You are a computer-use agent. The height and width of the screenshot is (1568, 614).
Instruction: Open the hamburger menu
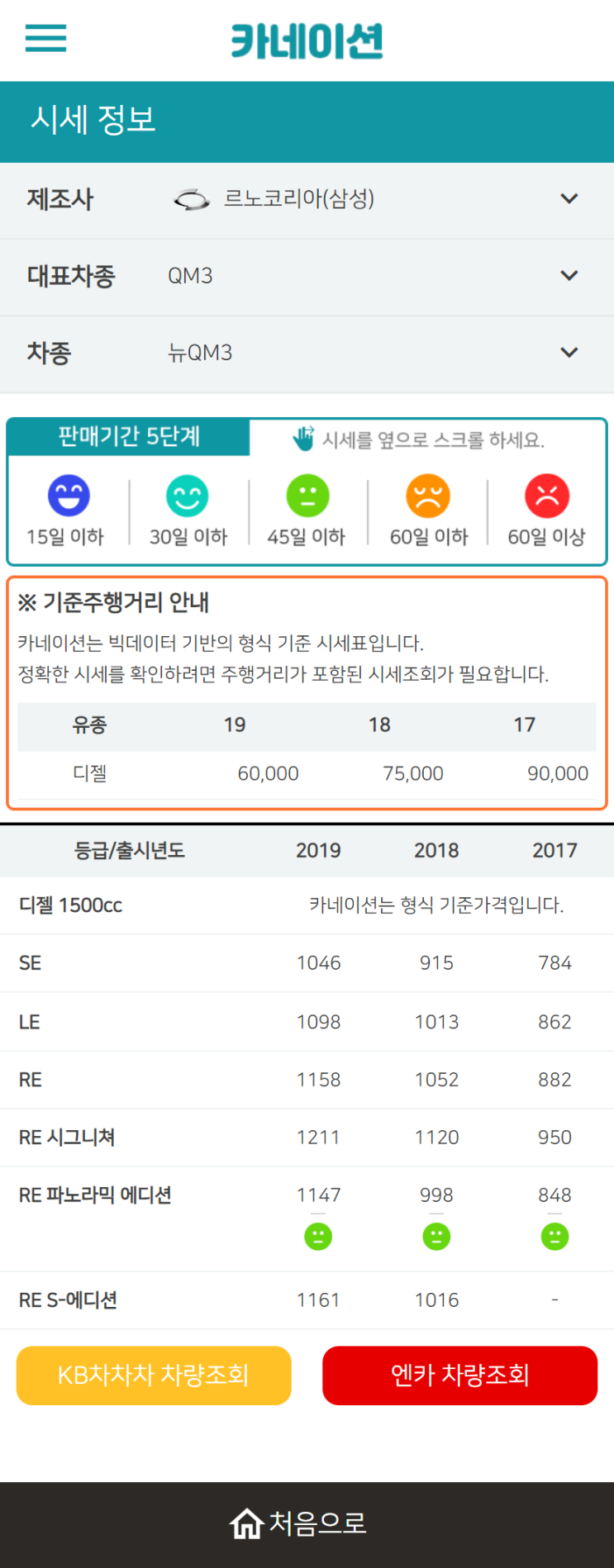coord(45,38)
